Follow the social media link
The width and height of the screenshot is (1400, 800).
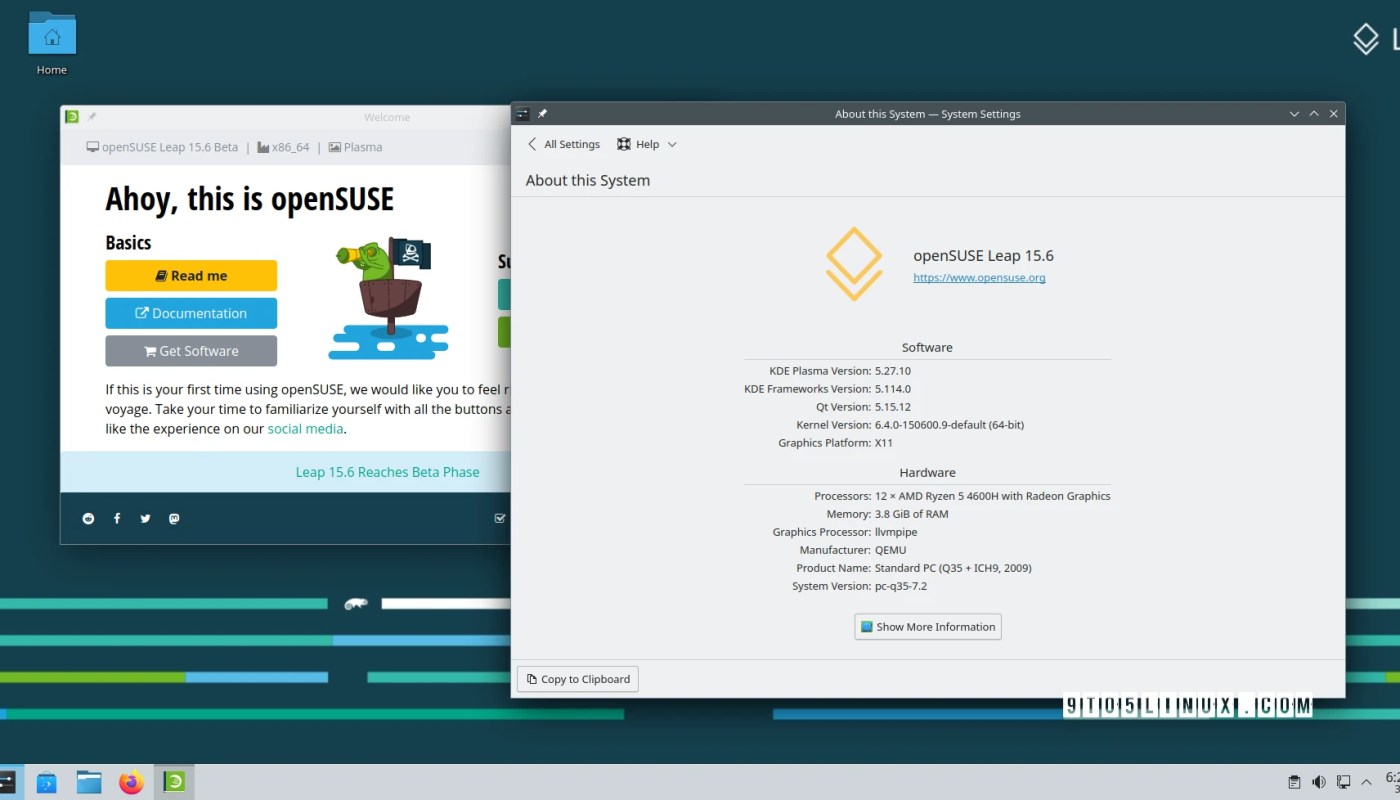pyautogui.click(x=305, y=428)
